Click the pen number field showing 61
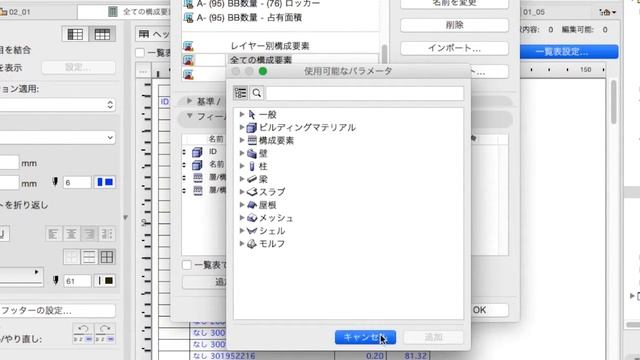 coord(77,280)
